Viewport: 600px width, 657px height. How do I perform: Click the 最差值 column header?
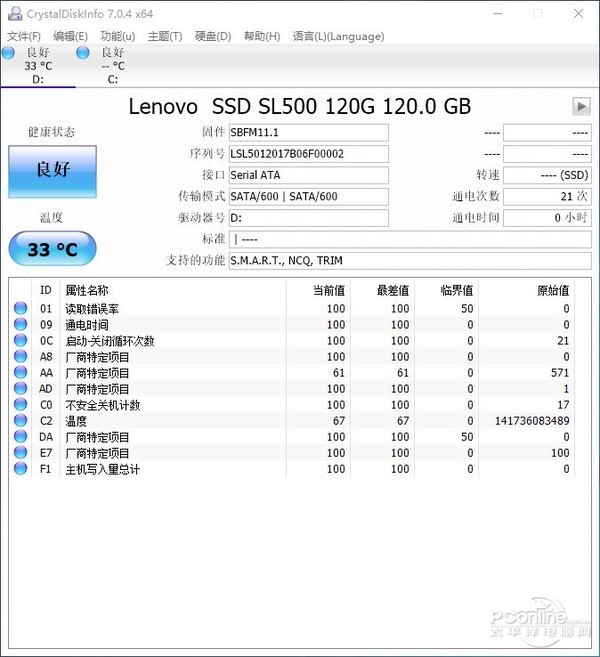click(393, 290)
